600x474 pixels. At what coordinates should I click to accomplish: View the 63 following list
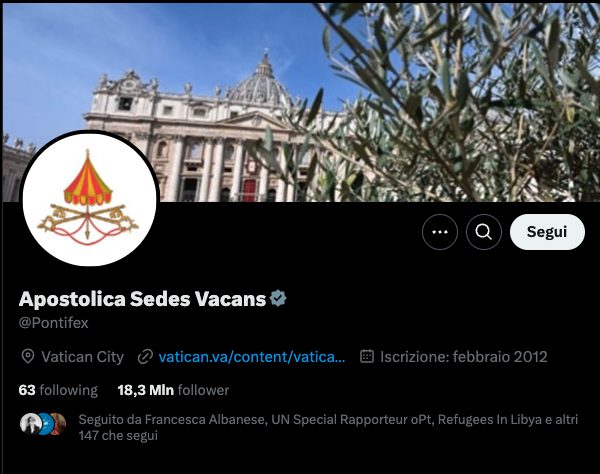pyautogui.click(x=58, y=390)
